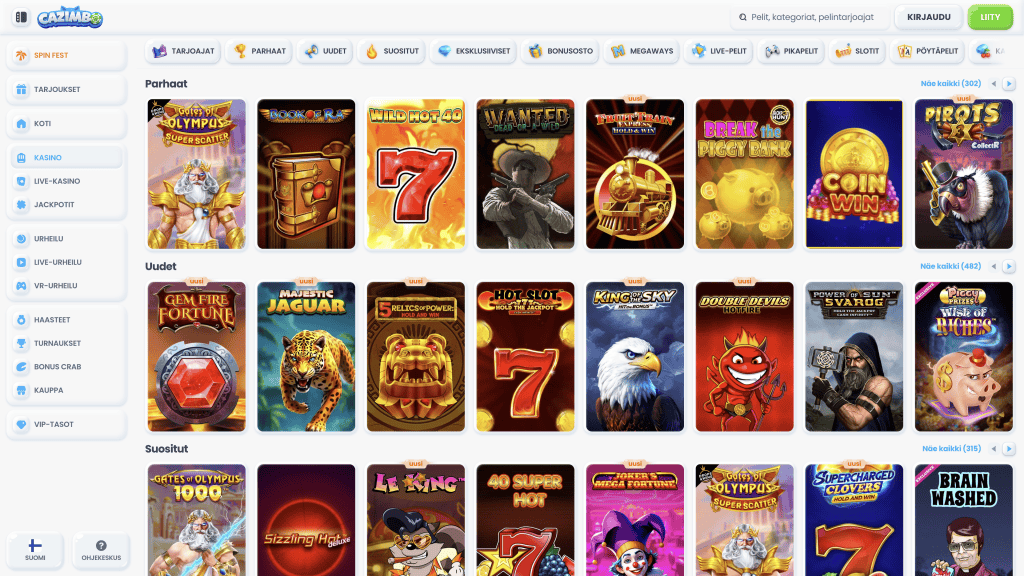Click Näe kaikki (482) link
This screenshot has width=1024, height=576.
tap(950, 266)
